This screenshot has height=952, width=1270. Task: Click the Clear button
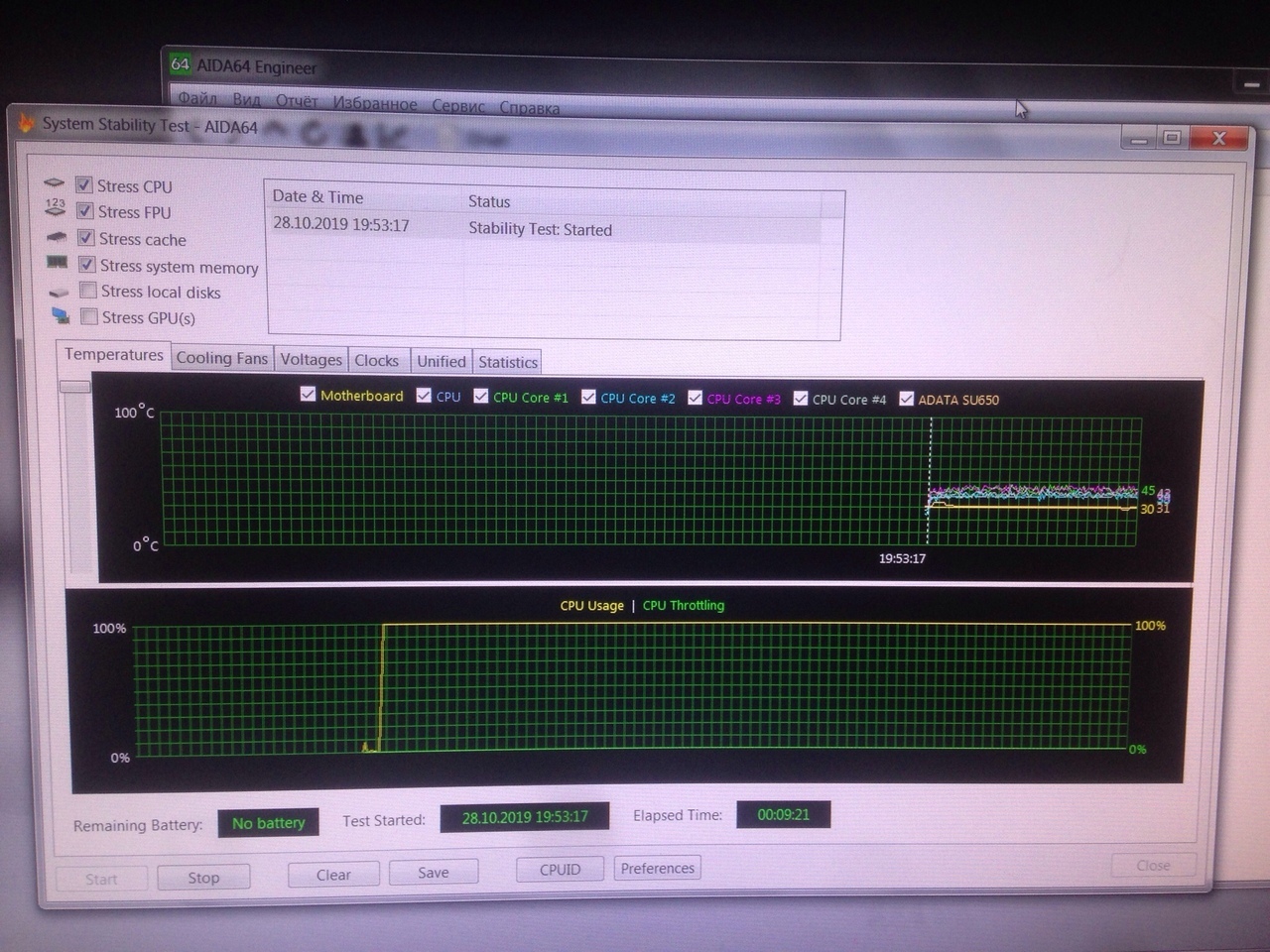pyautogui.click(x=333, y=875)
